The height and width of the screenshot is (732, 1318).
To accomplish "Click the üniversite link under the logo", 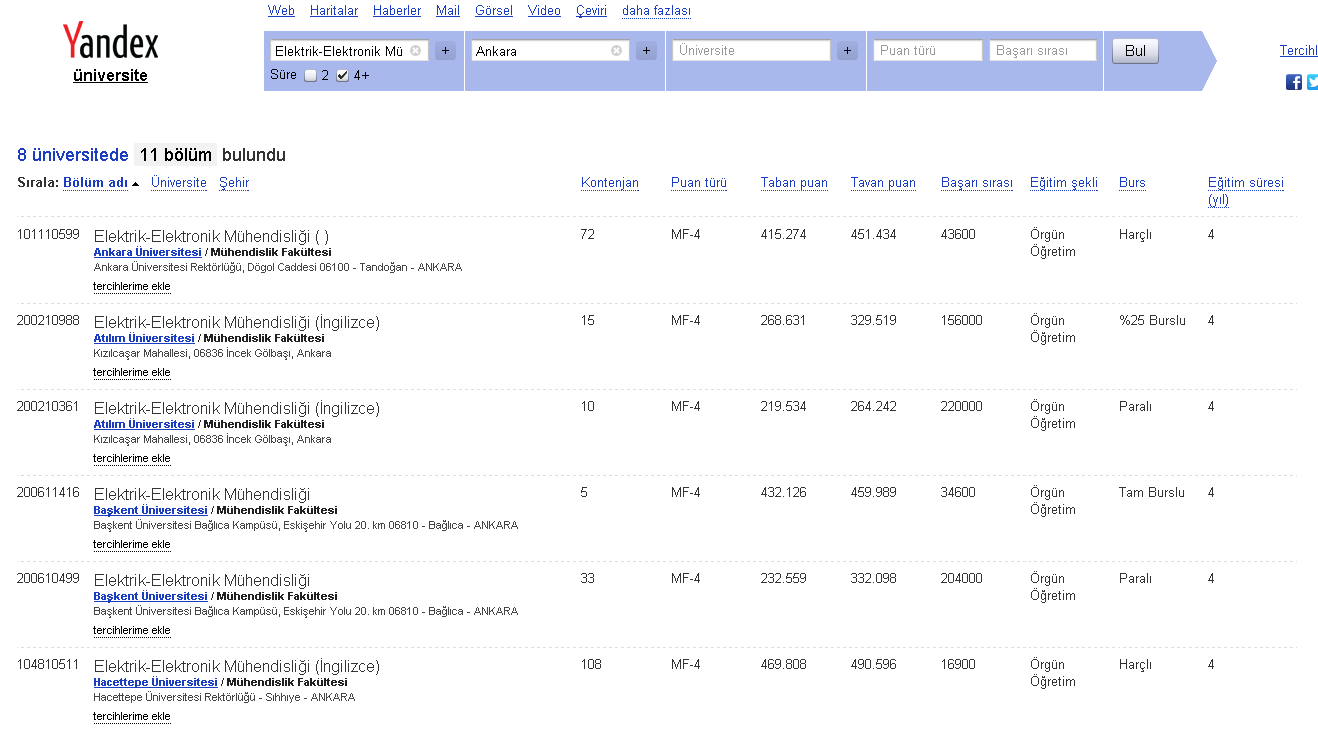I will coord(110,76).
